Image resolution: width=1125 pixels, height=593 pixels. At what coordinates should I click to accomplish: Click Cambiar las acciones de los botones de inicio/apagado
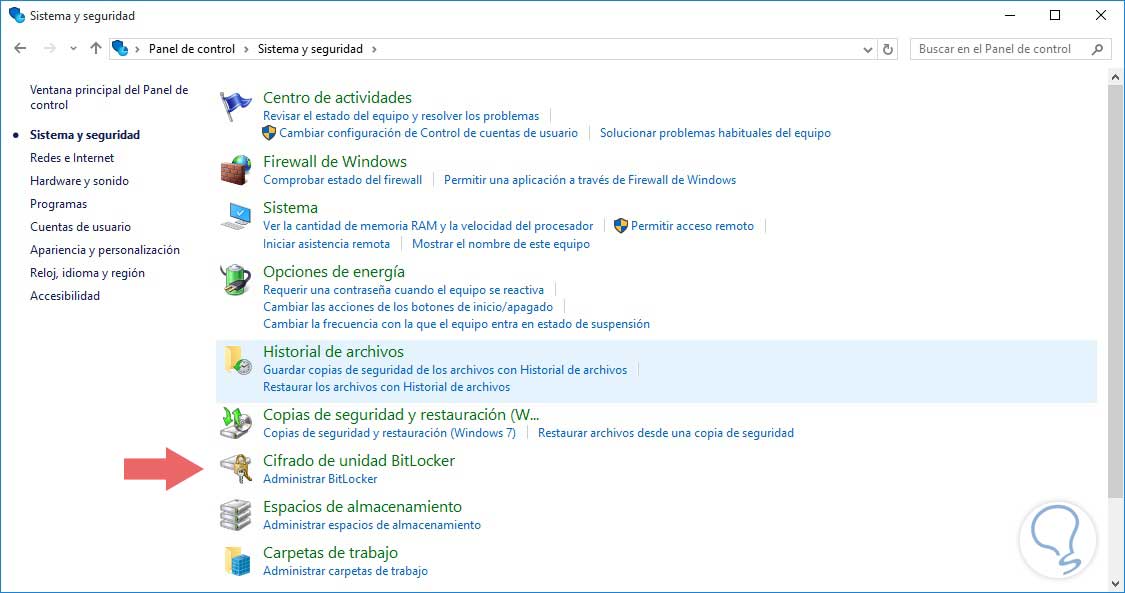pyautogui.click(x=408, y=306)
